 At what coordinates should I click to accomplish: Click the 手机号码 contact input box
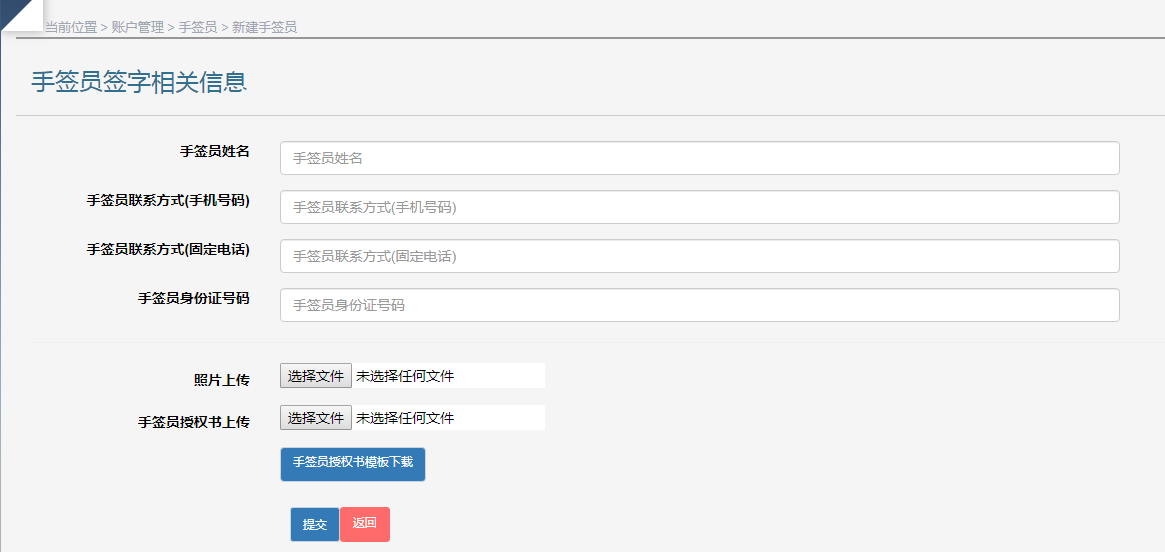[699, 207]
